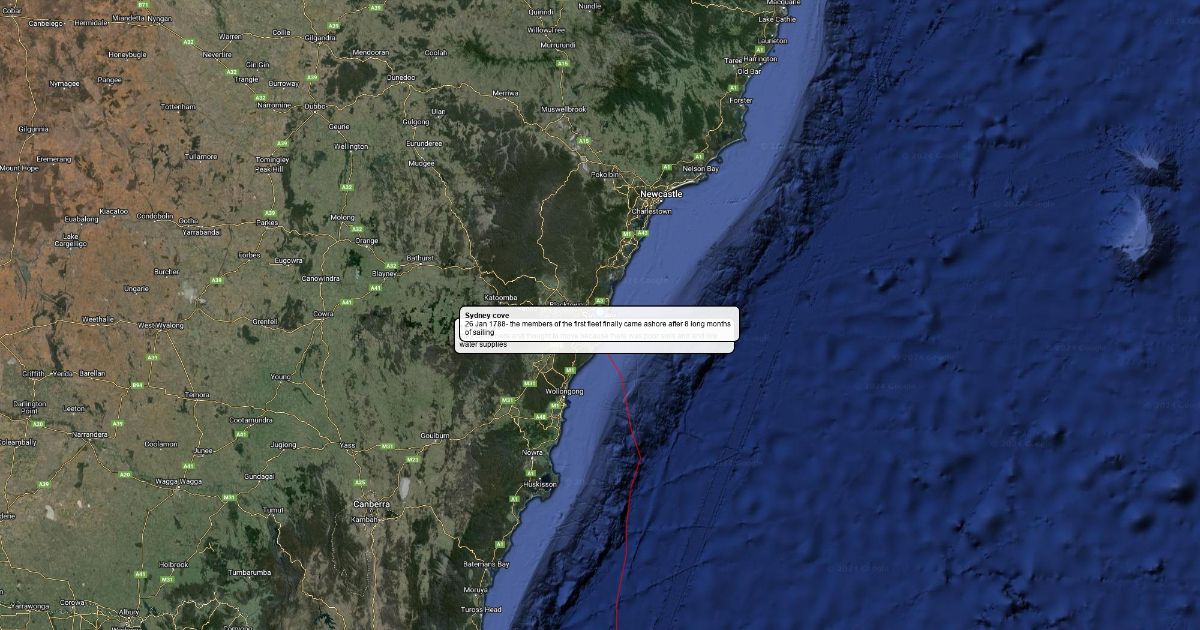The height and width of the screenshot is (630, 1200).
Task: Click the Nowra town label
Action: (x=532, y=452)
